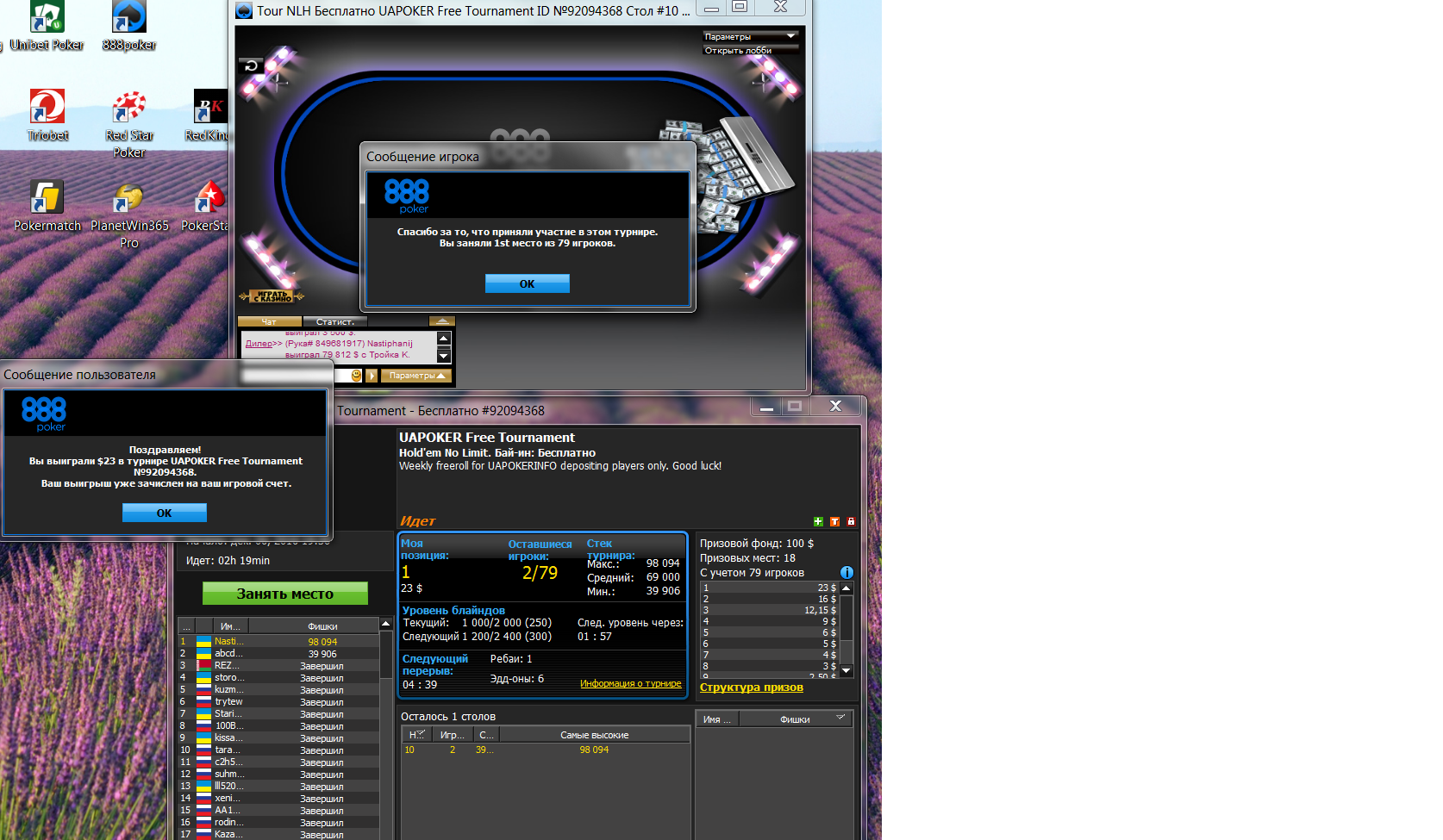This screenshot has height=840, width=1443.
Task: Open the 888poker desktop shortcut
Action: pyautogui.click(x=129, y=26)
